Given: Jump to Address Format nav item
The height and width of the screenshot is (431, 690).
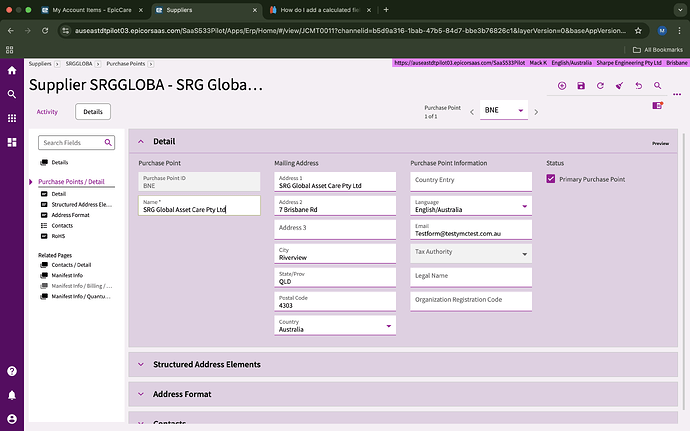Looking at the screenshot, I should click(70, 215).
